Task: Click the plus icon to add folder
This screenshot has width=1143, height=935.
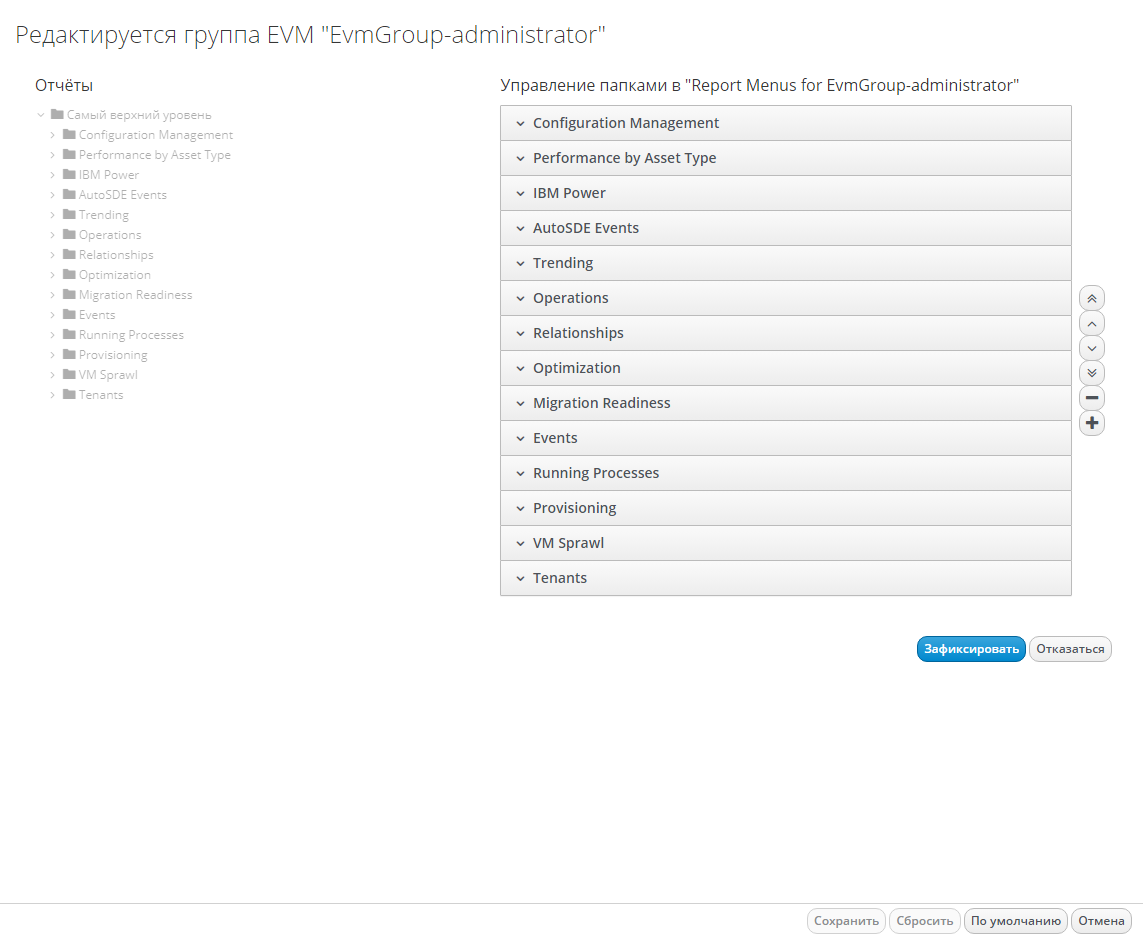Action: coord(1092,423)
